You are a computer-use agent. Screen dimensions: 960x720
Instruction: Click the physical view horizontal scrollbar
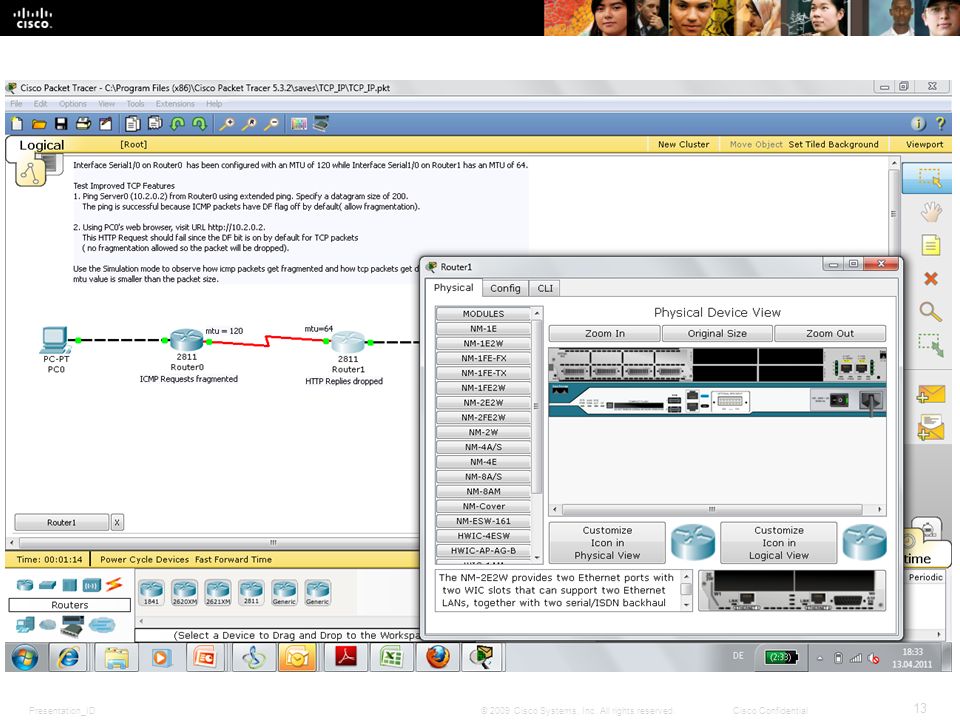point(712,509)
